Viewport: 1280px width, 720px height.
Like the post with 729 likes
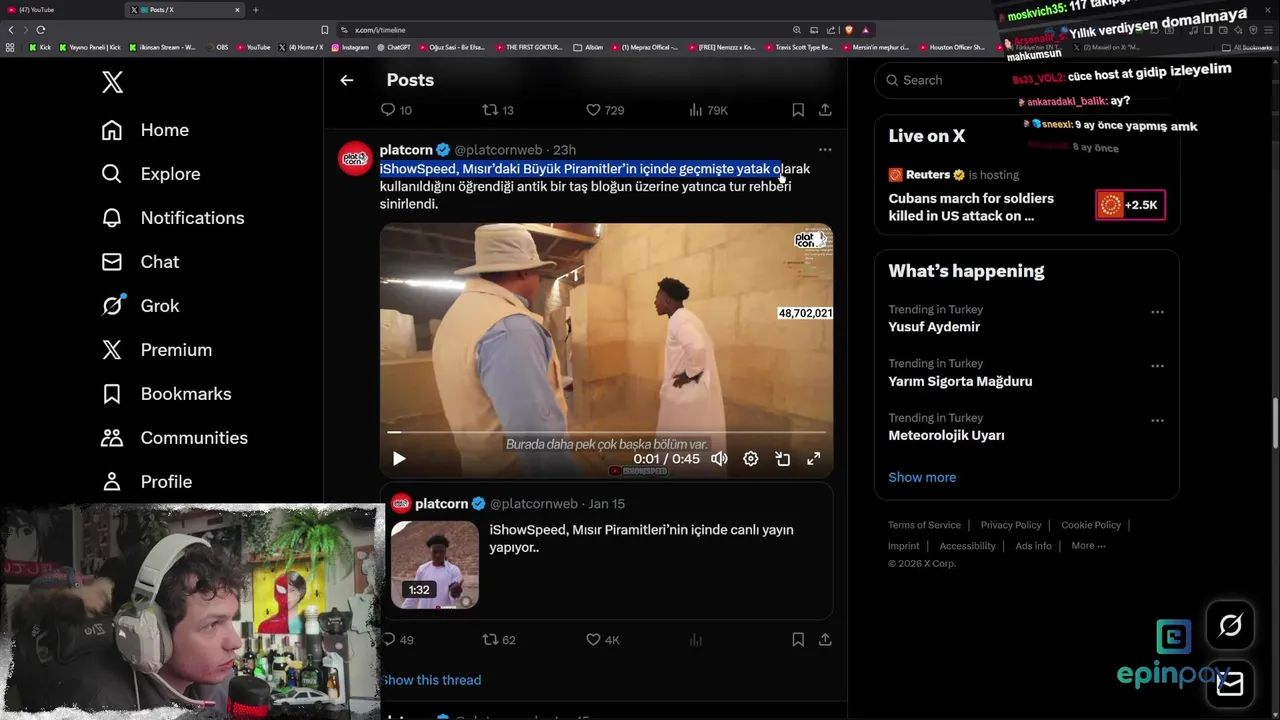(x=605, y=110)
